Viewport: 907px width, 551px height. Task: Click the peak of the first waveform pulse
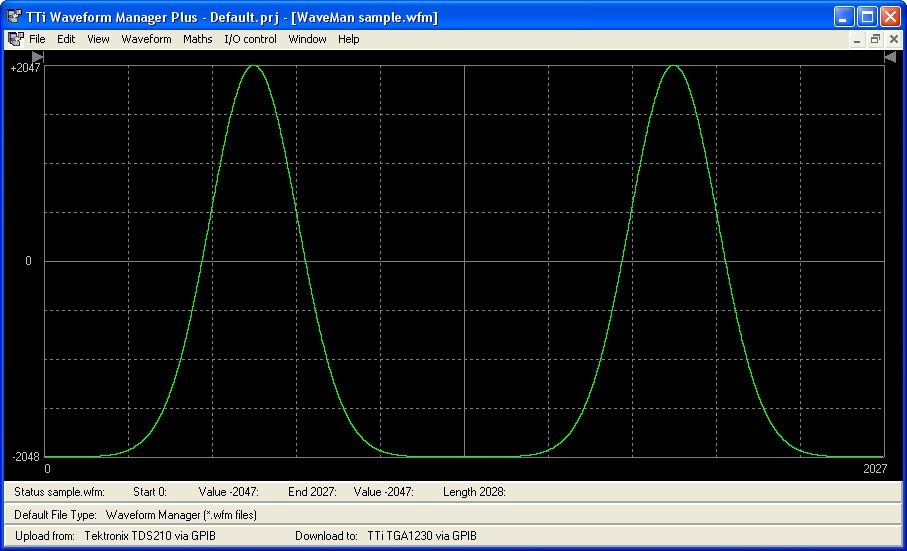pos(254,66)
